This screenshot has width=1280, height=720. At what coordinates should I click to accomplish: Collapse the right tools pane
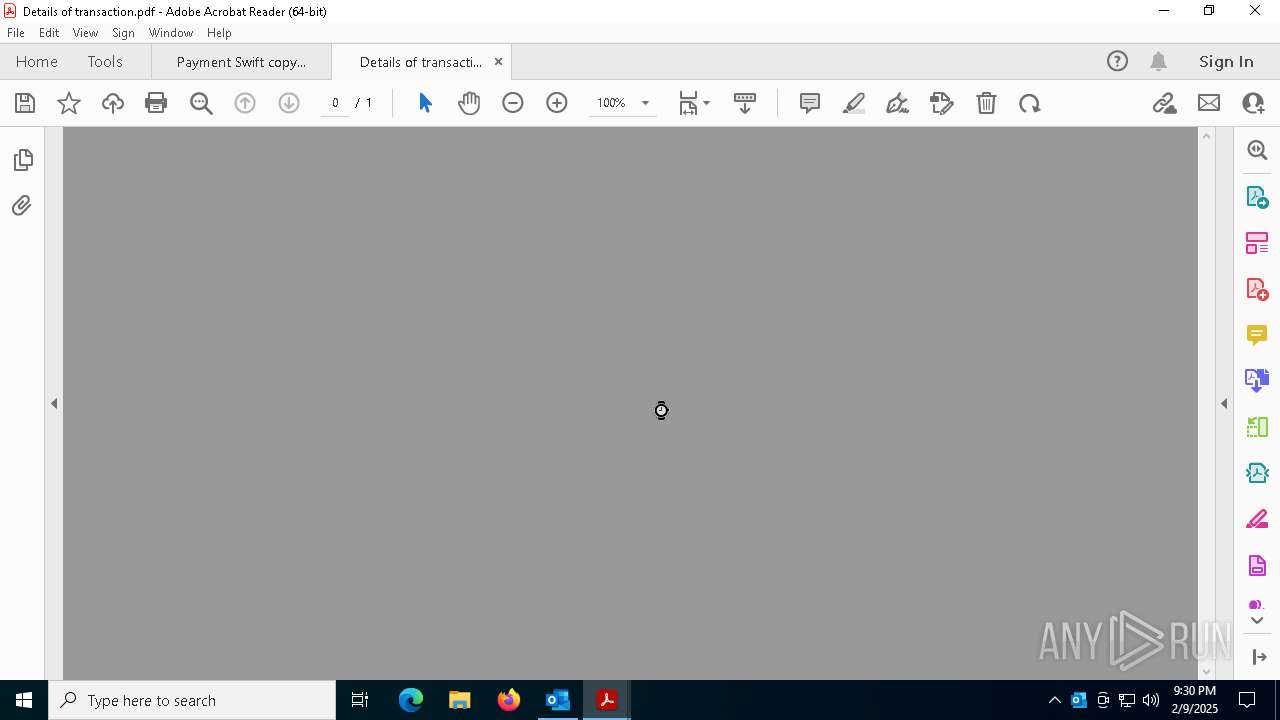(1259, 657)
